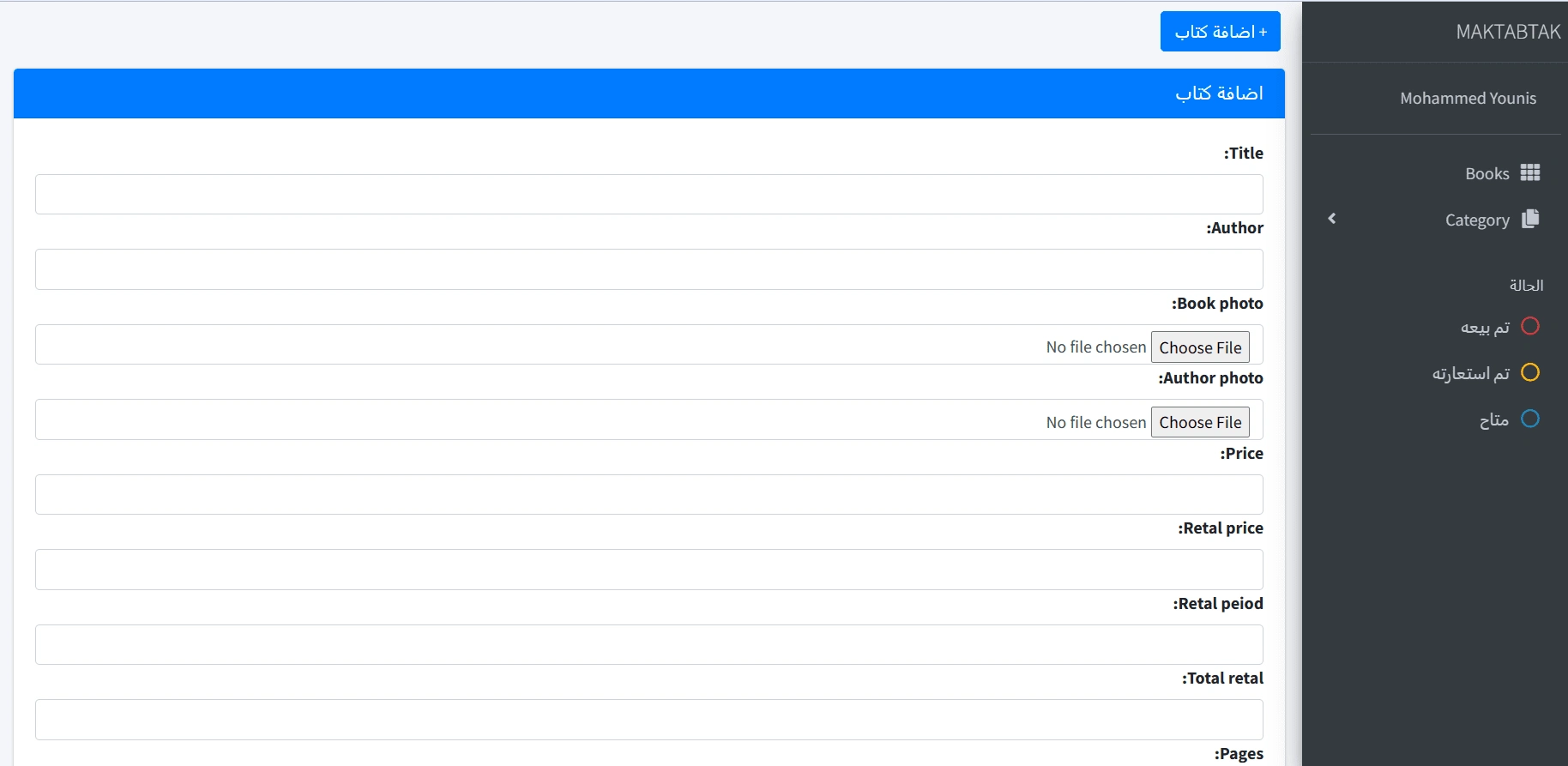Click the :Author field label
1568x766 pixels.
point(1234,228)
